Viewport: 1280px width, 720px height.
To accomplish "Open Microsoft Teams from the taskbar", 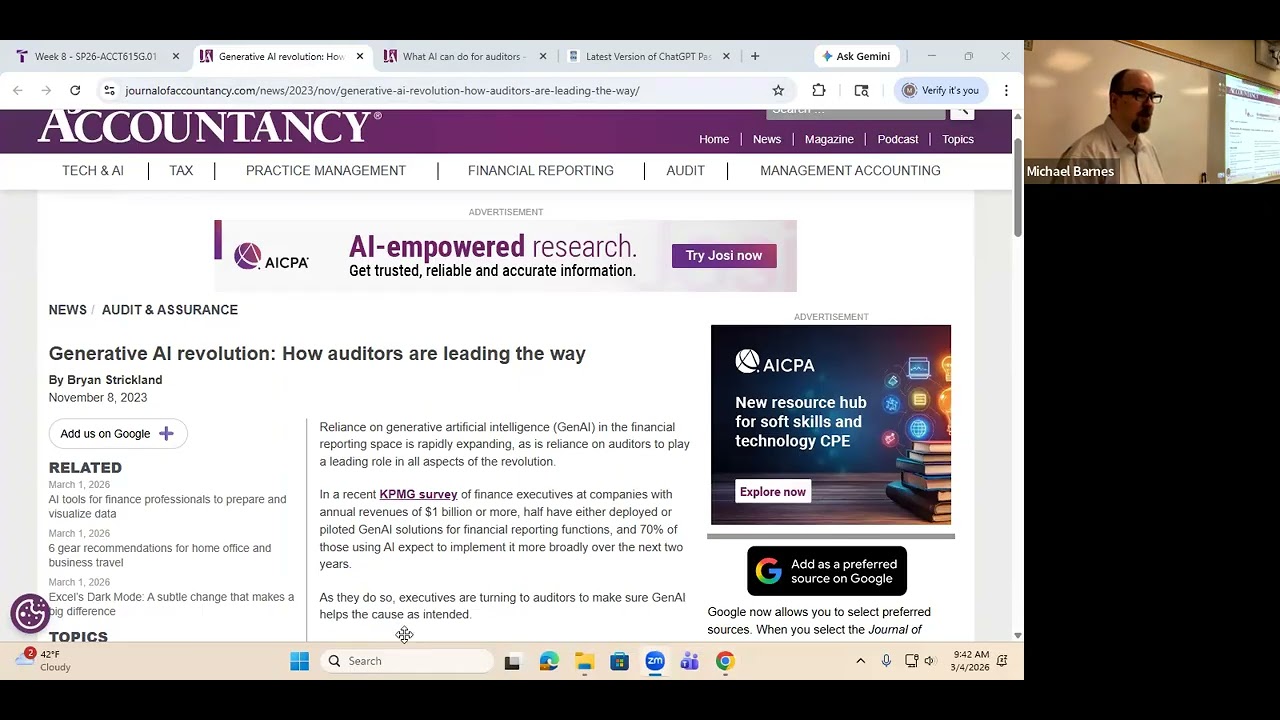I will tap(690, 661).
